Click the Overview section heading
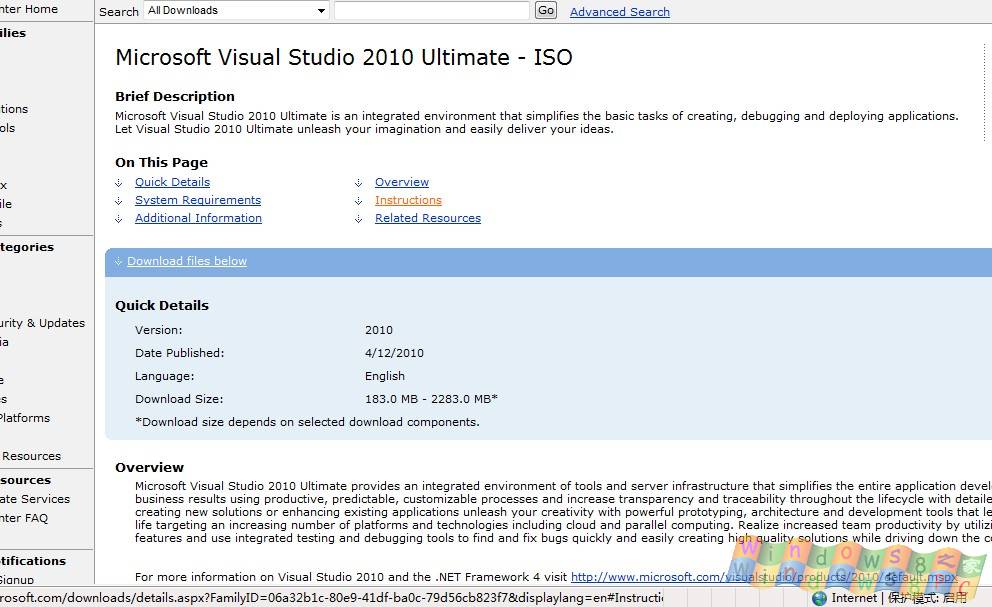992x607 pixels. tap(149, 467)
